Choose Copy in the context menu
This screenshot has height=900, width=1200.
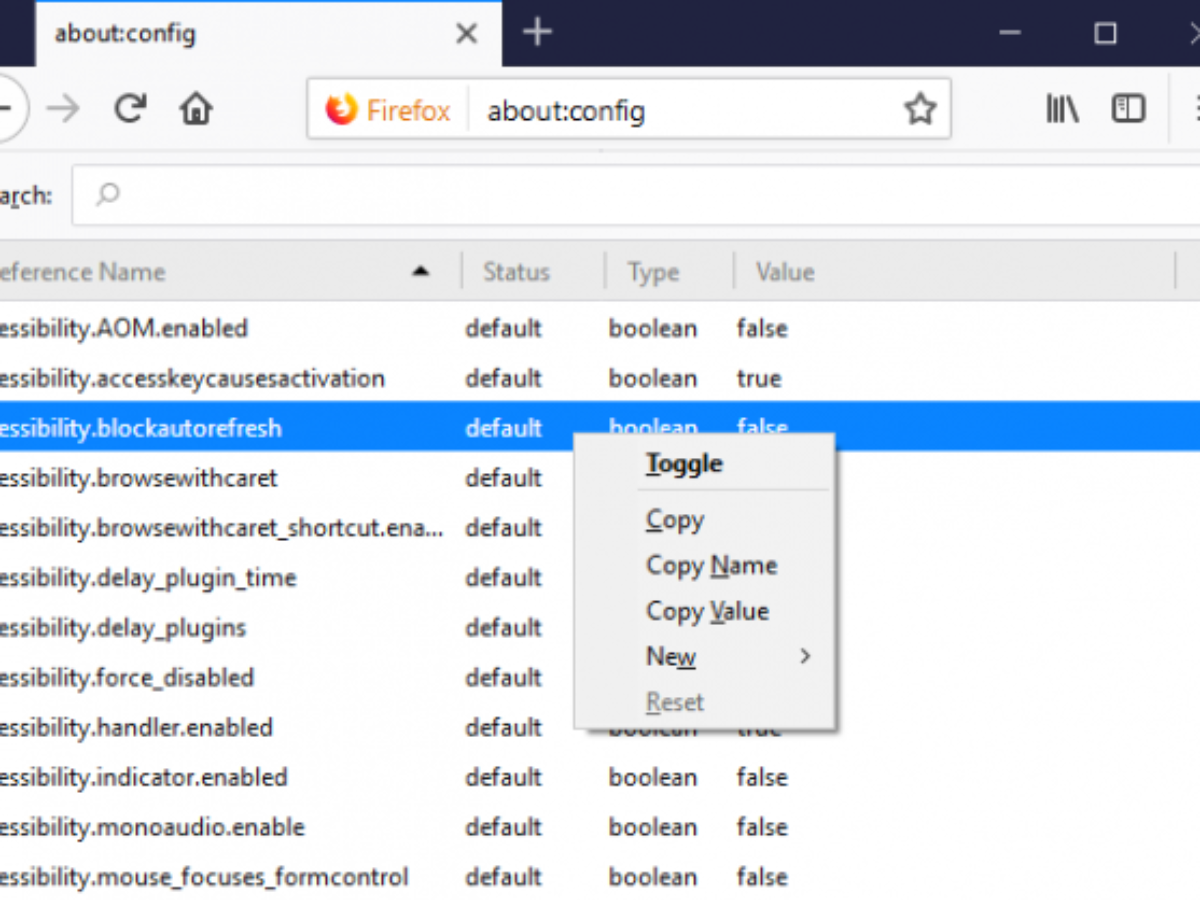pyautogui.click(x=705, y=520)
